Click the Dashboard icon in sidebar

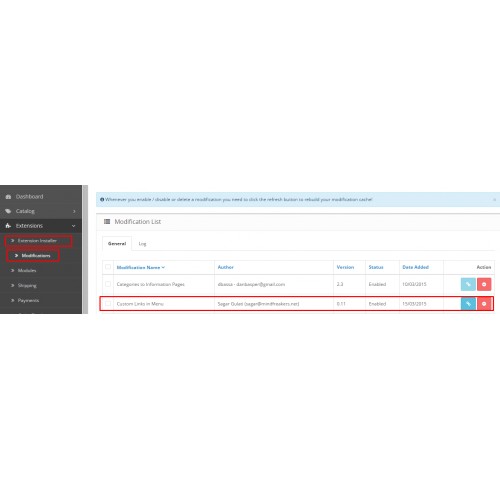(8, 197)
